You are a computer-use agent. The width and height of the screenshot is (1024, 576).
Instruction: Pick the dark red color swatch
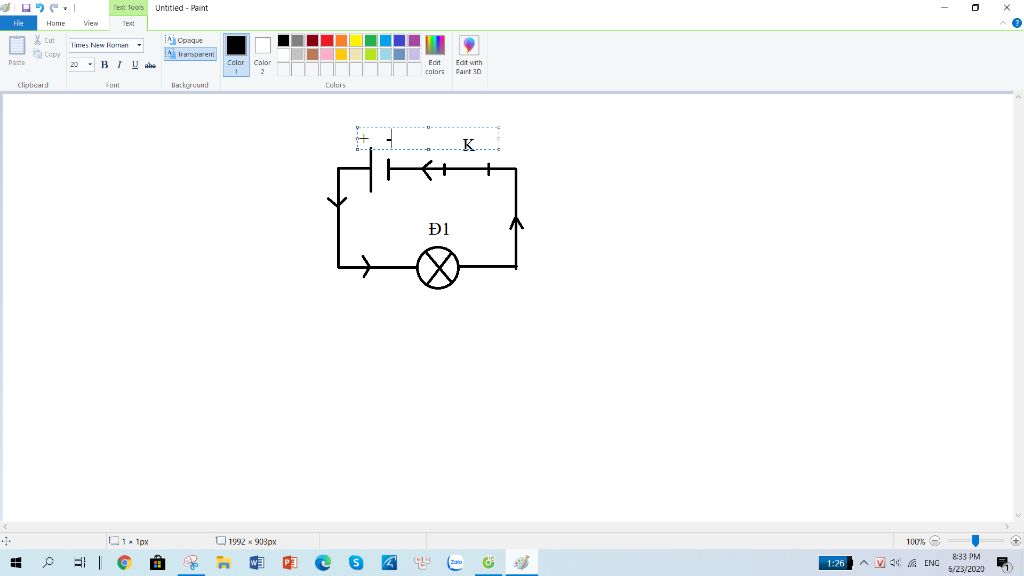click(x=312, y=40)
